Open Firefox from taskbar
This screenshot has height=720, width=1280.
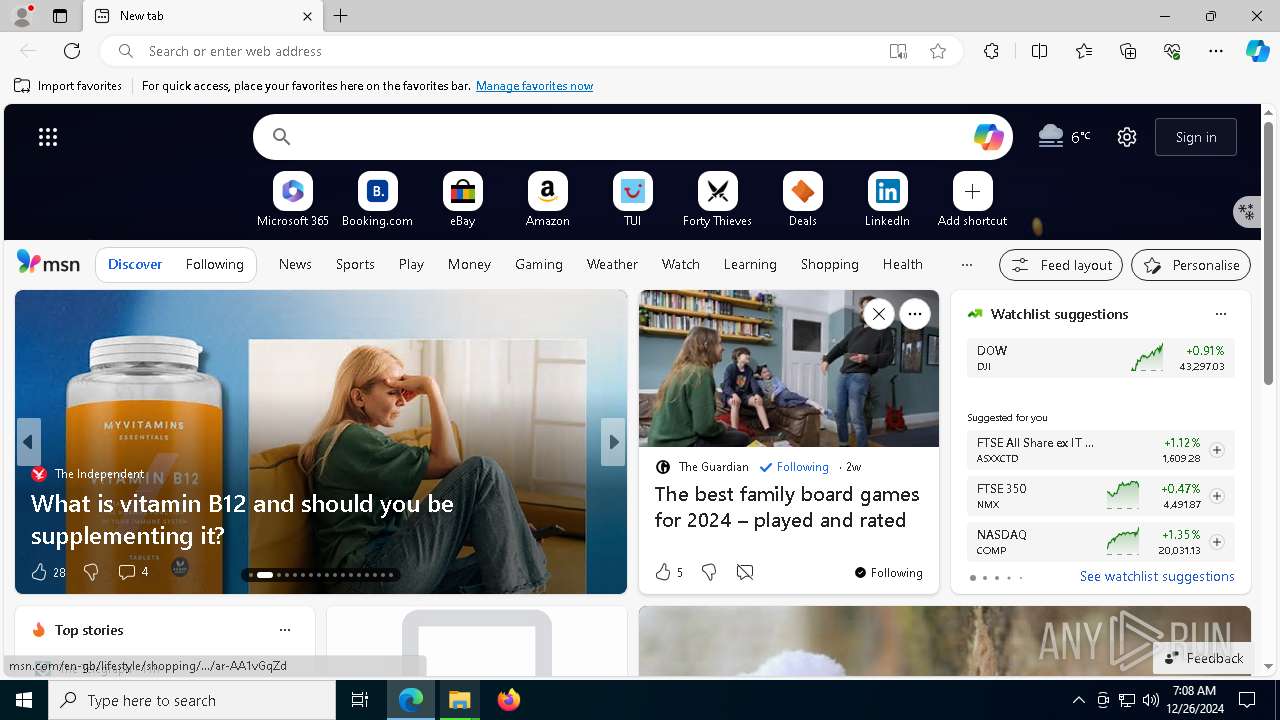509,700
